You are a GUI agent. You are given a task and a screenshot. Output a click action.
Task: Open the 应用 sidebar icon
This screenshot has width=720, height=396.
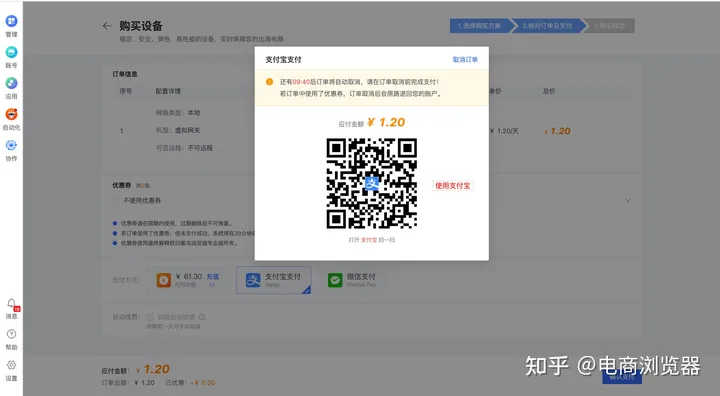pos(11,83)
